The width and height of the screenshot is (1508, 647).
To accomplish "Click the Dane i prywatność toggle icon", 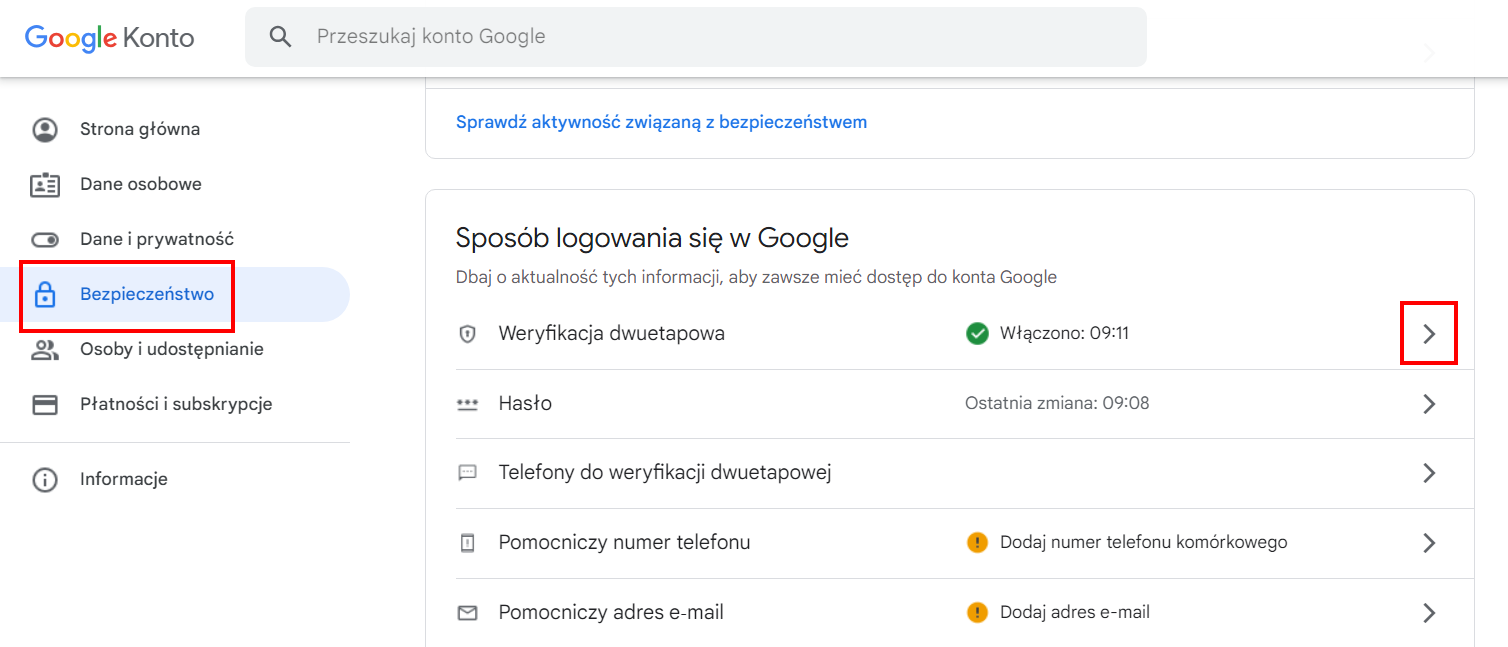I will point(45,239).
